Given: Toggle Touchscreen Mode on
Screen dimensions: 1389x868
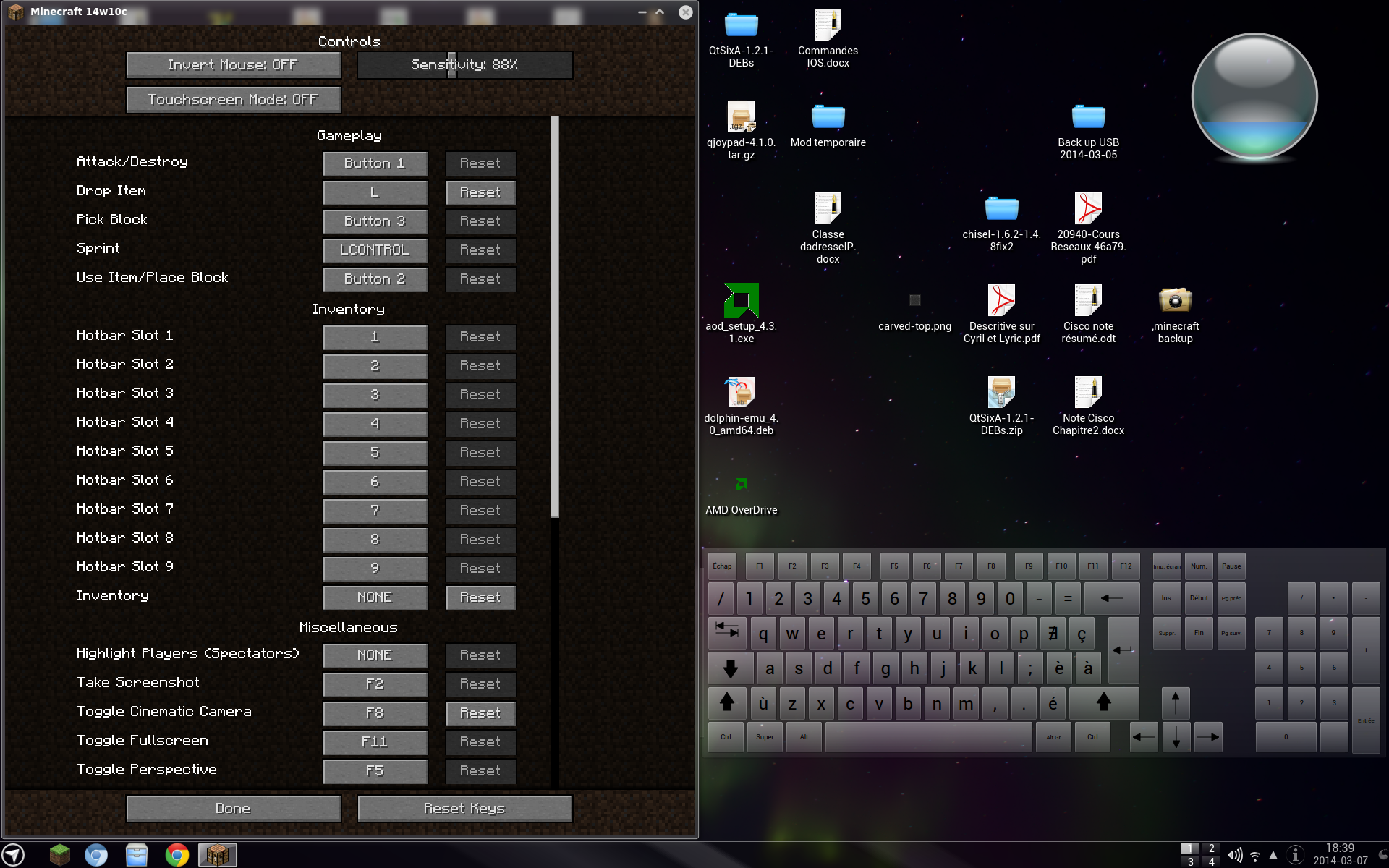Looking at the screenshot, I should coord(233,100).
